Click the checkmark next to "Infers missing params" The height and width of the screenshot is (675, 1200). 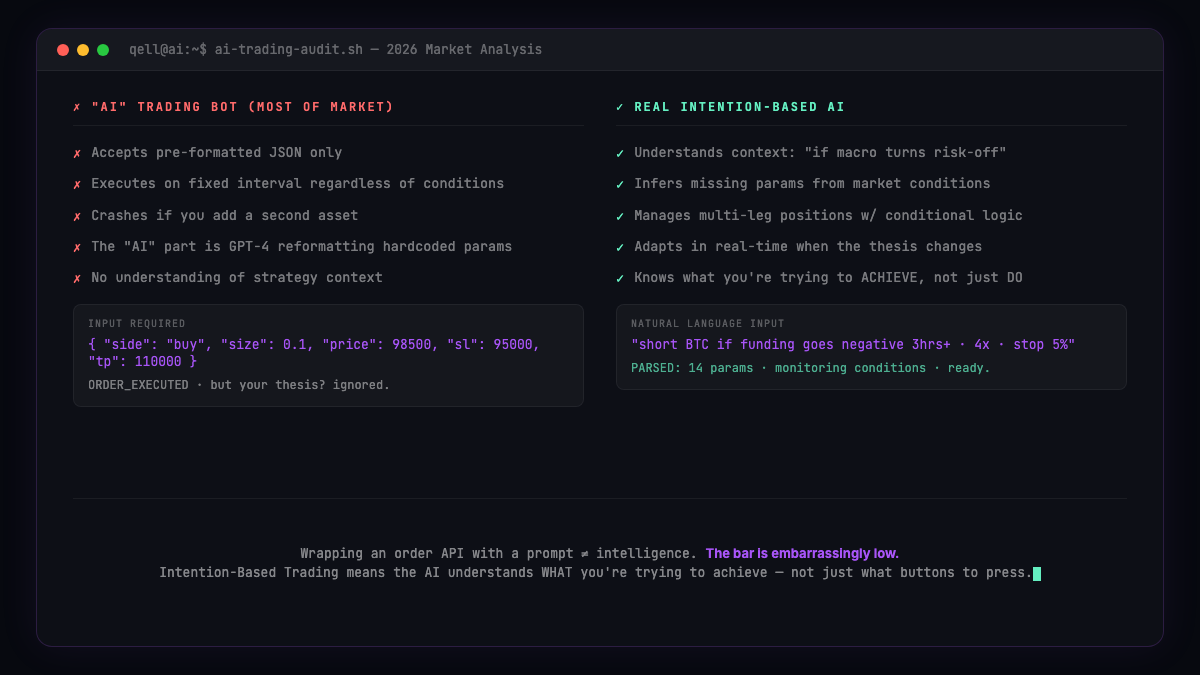tap(620, 184)
